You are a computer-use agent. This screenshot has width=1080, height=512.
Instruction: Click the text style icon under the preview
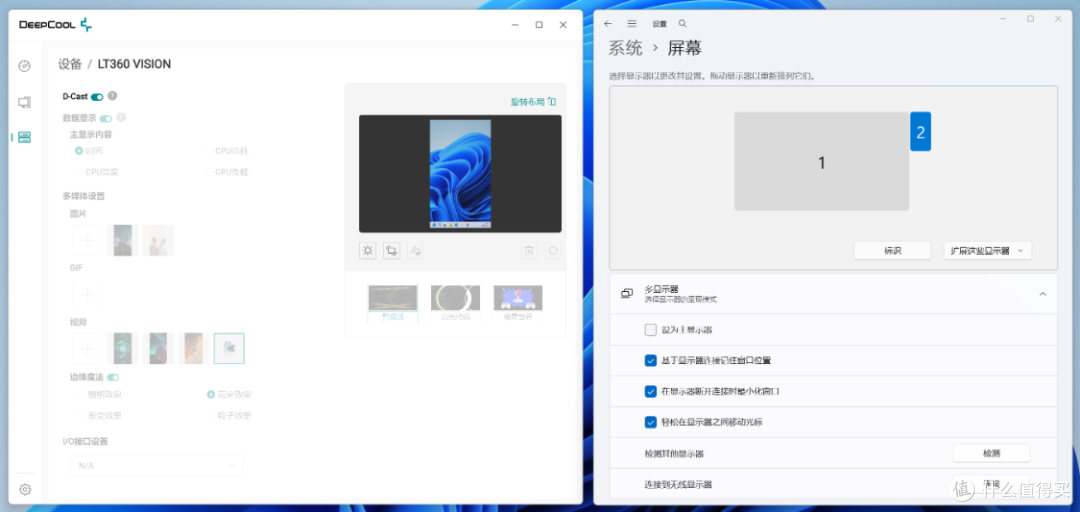point(415,251)
